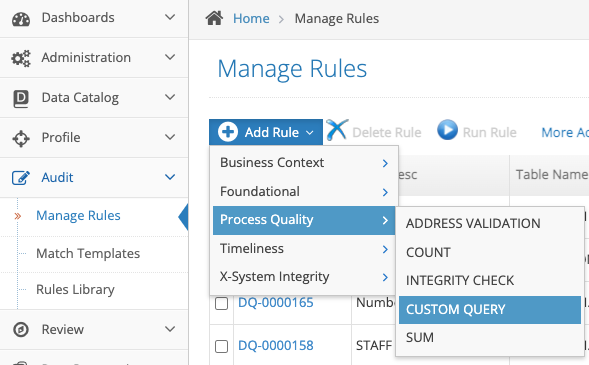The width and height of the screenshot is (589, 365).
Task: Open rule DQ-0000158 link
Action: 276,345
